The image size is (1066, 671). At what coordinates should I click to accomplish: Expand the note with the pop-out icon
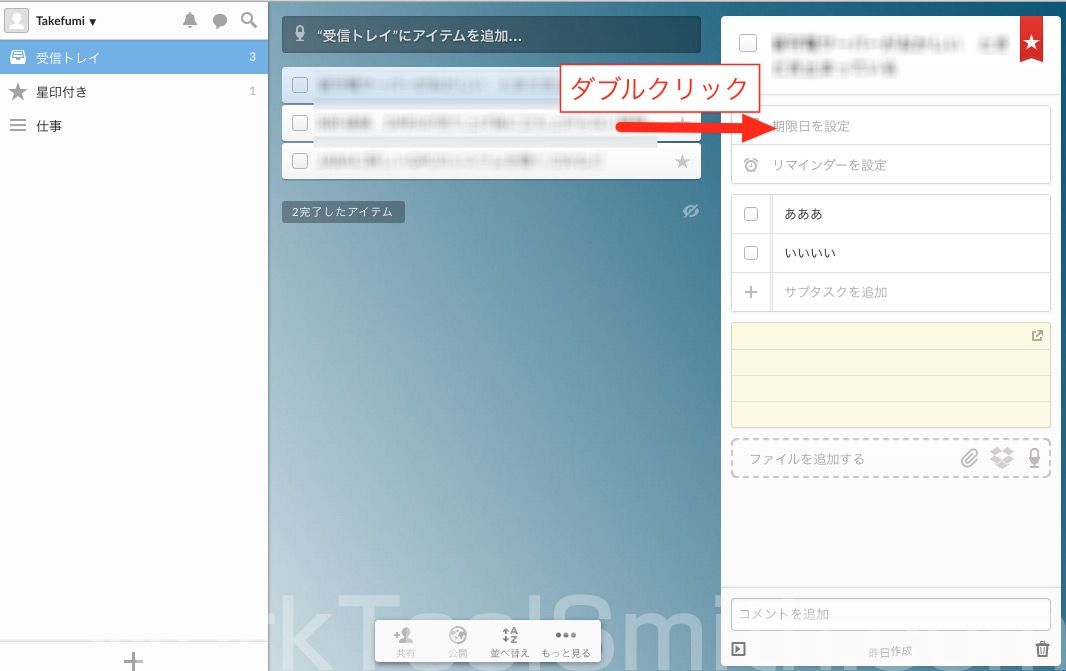1037,336
